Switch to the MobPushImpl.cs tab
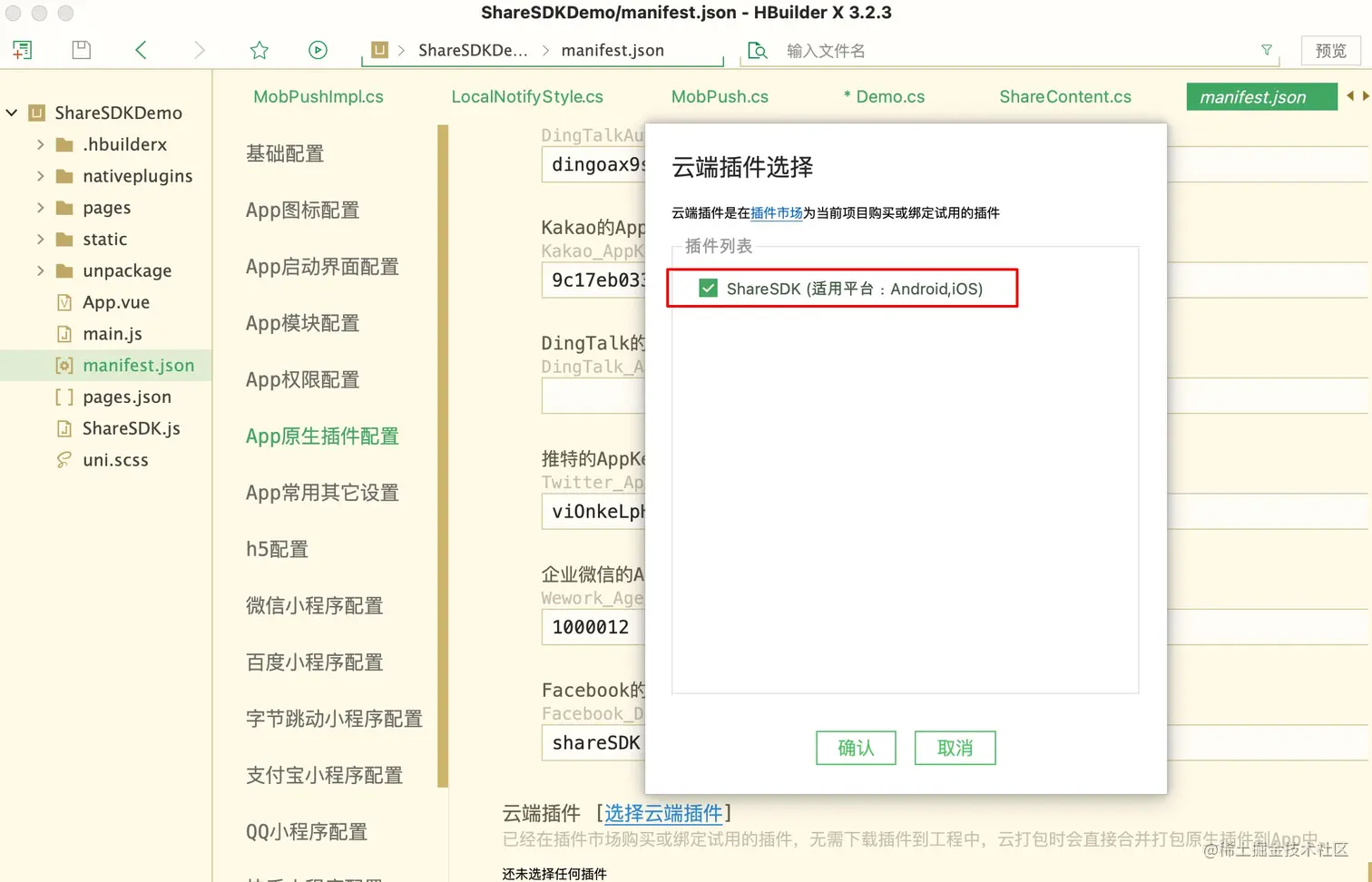The height and width of the screenshot is (882, 1372). (x=318, y=97)
